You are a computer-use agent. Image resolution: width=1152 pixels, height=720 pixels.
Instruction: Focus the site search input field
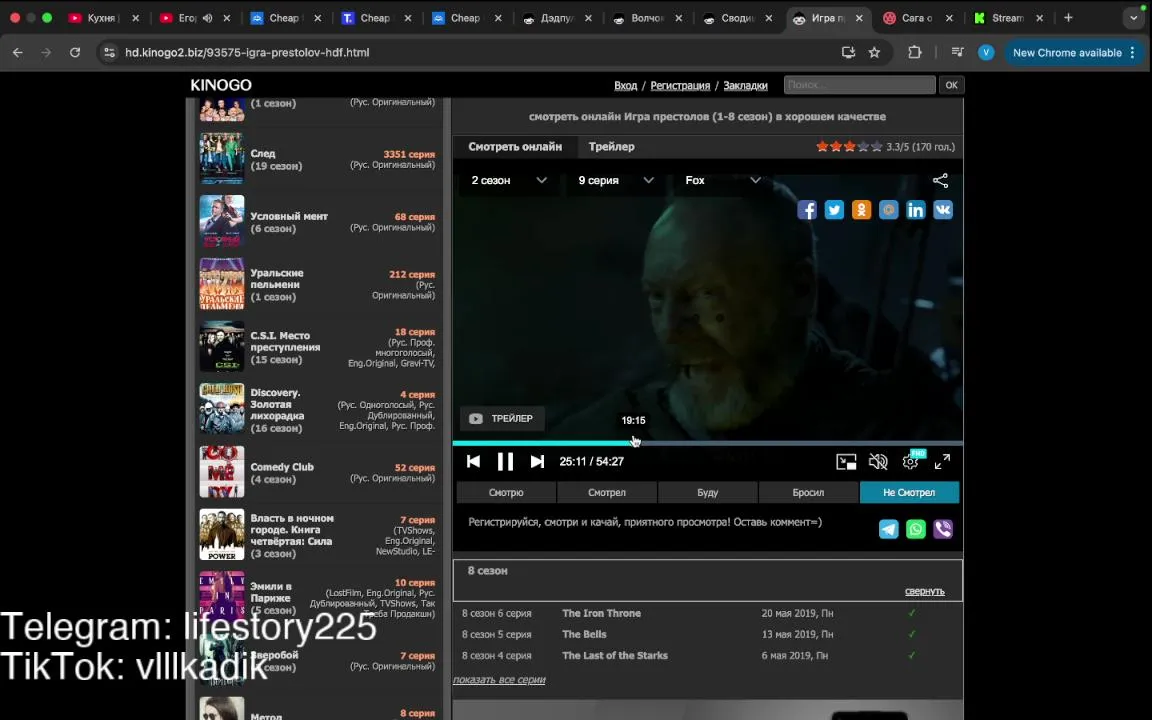860,85
